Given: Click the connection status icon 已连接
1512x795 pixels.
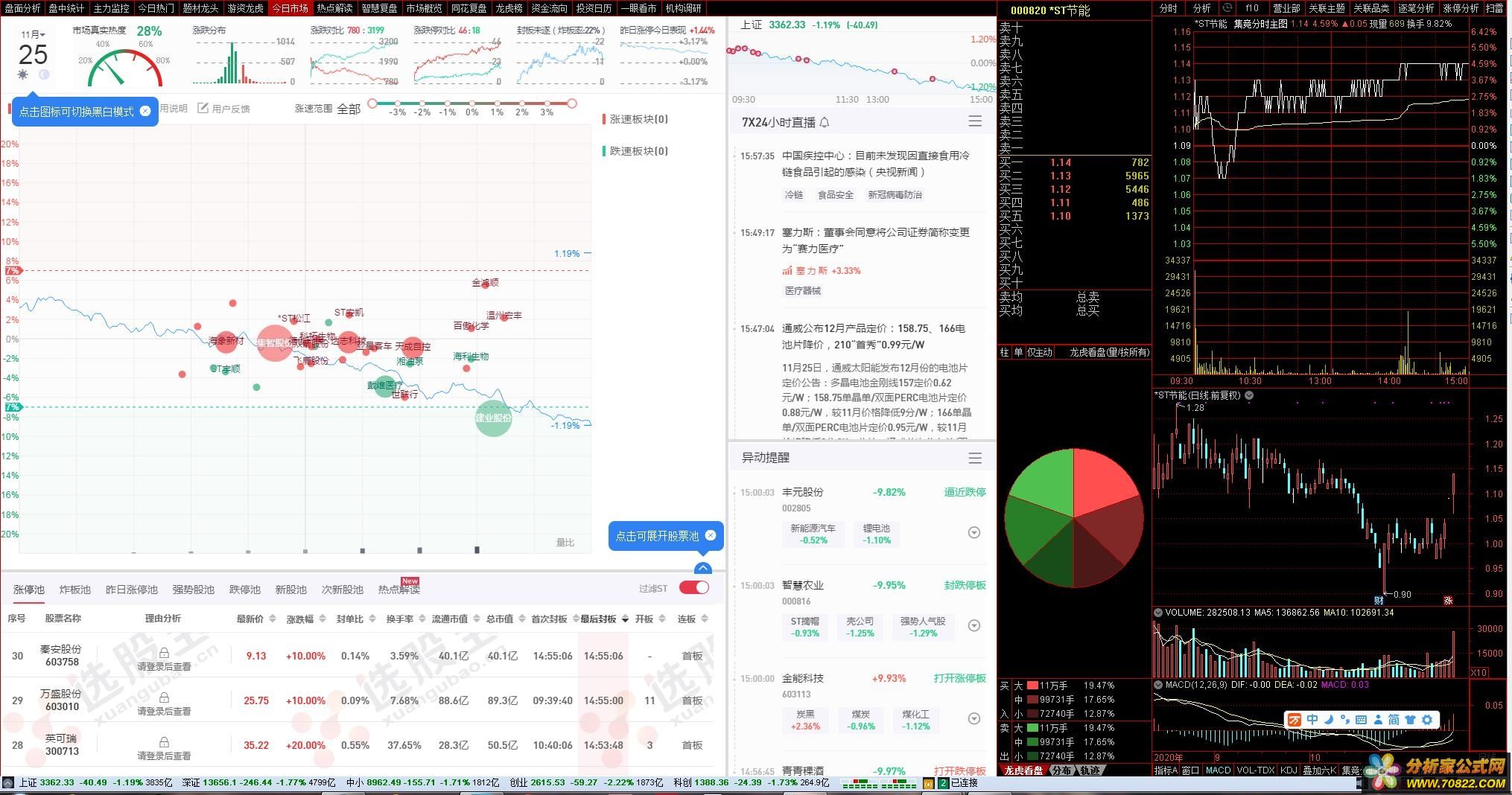Looking at the screenshot, I should click(943, 783).
